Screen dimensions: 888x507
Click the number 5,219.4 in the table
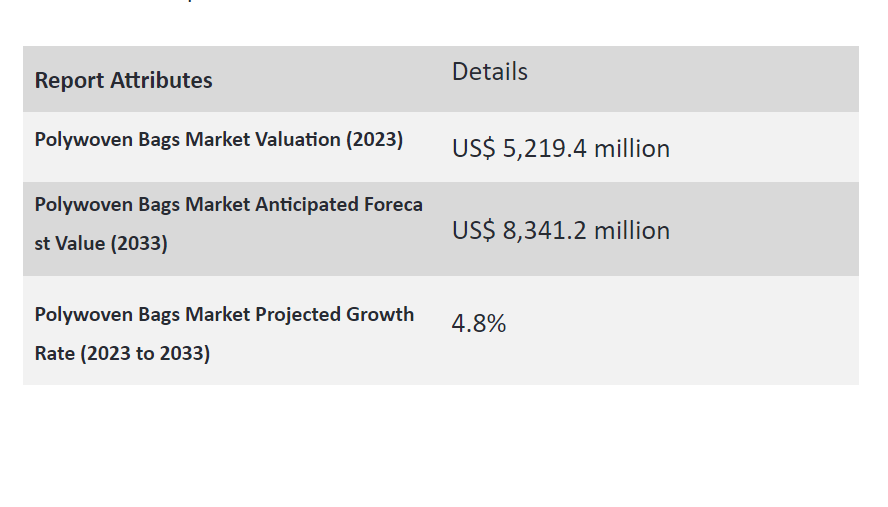point(544,149)
